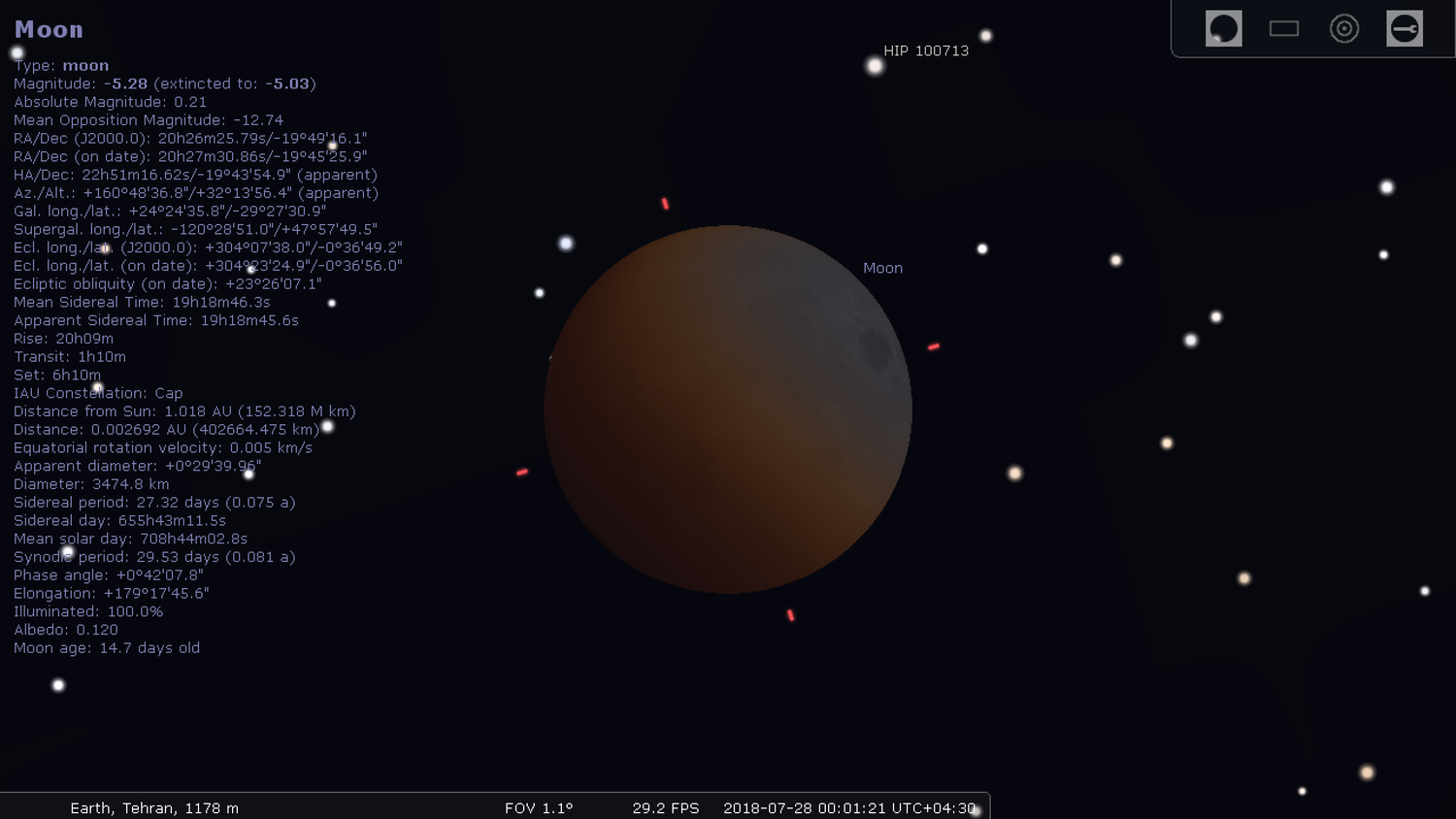This screenshot has height=819, width=1456.
Task: Click the 'Apparent Sidereal Time' line
Action: 156,320
